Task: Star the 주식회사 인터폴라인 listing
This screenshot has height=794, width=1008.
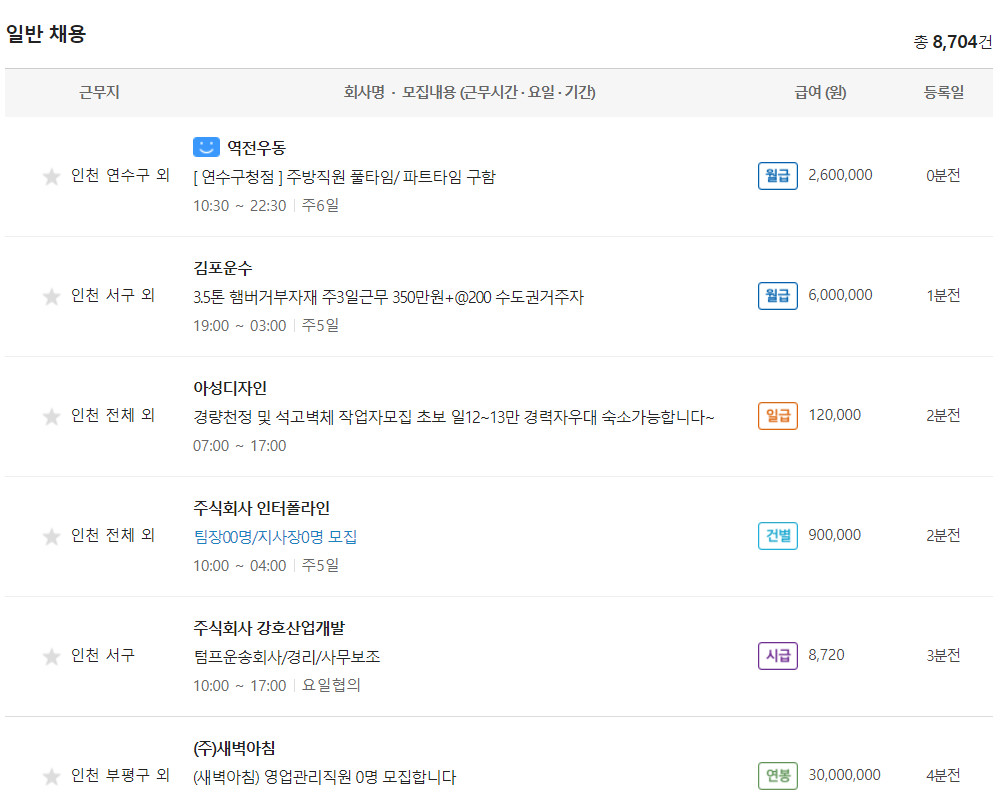Action: click(51, 536)
